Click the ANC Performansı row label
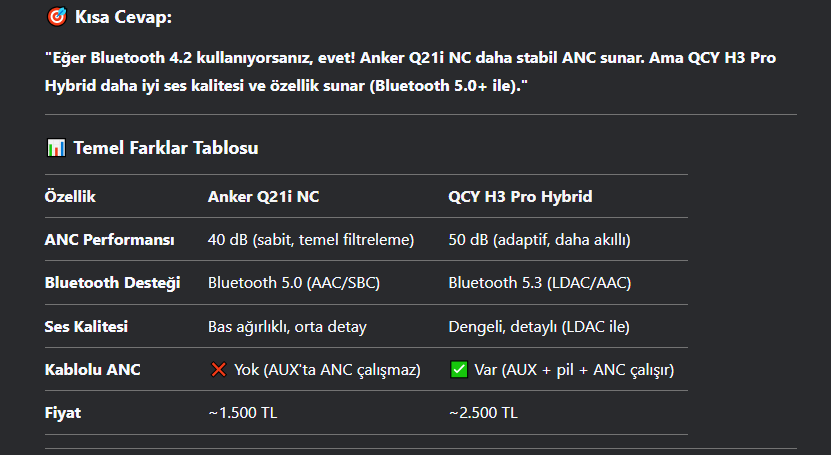The height and width of the screenshot is (455, 831). click(x=110, y=240)
